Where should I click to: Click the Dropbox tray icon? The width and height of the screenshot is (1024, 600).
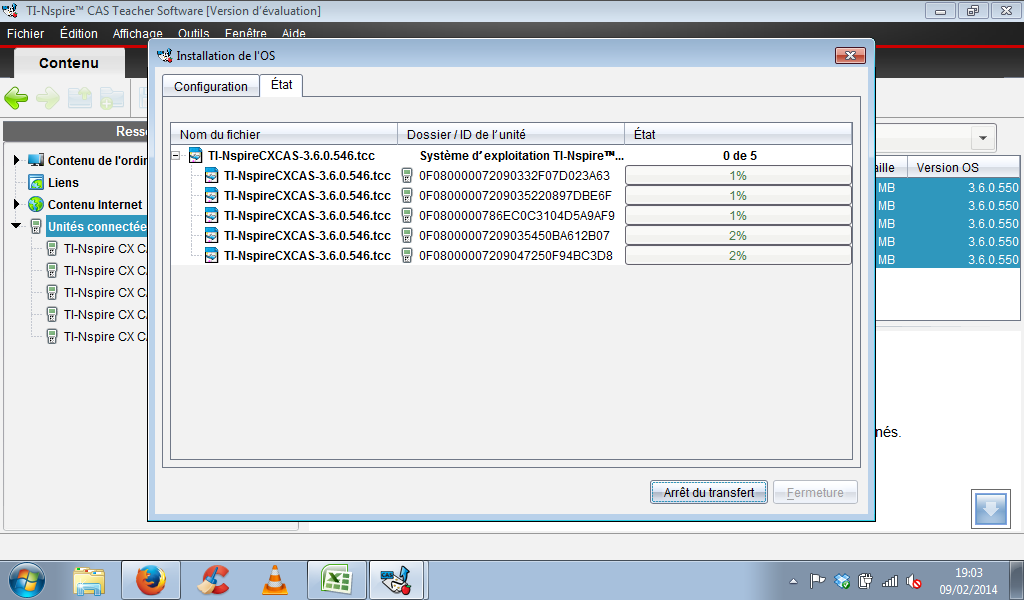[842, 580]
